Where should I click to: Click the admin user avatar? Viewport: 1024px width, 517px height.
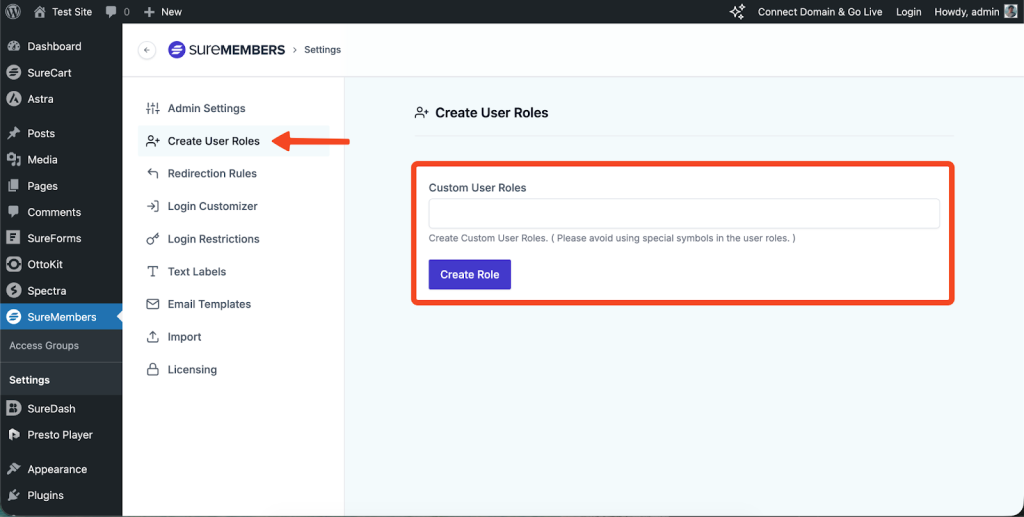[x=1010, y=12]
